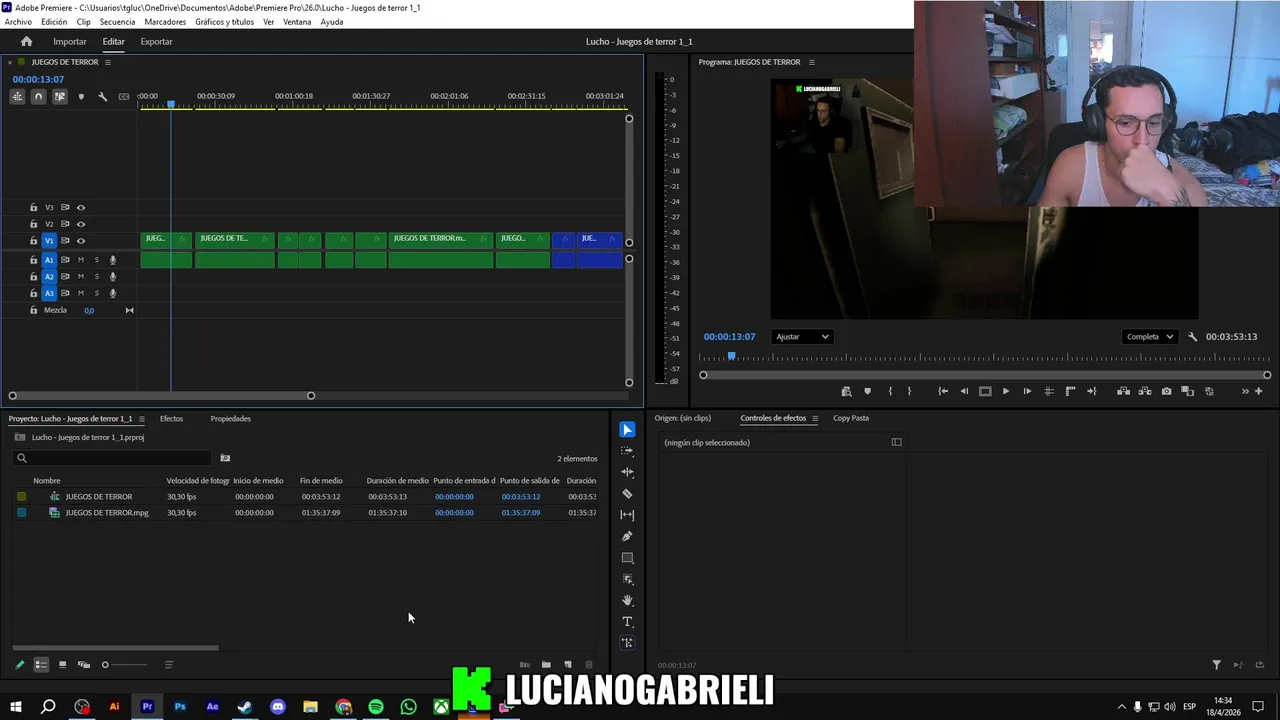
Task: Click Go to In point button
Action: coord(943,391)
